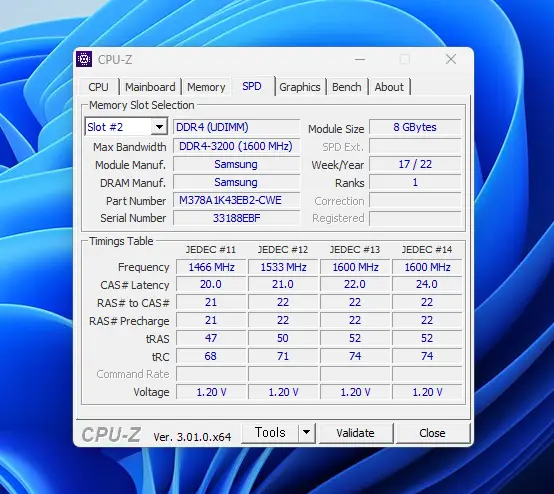554x494 pixels.
Task: Click the CAS# Latency 22.0 cell
Action: (x=355, y=284)
